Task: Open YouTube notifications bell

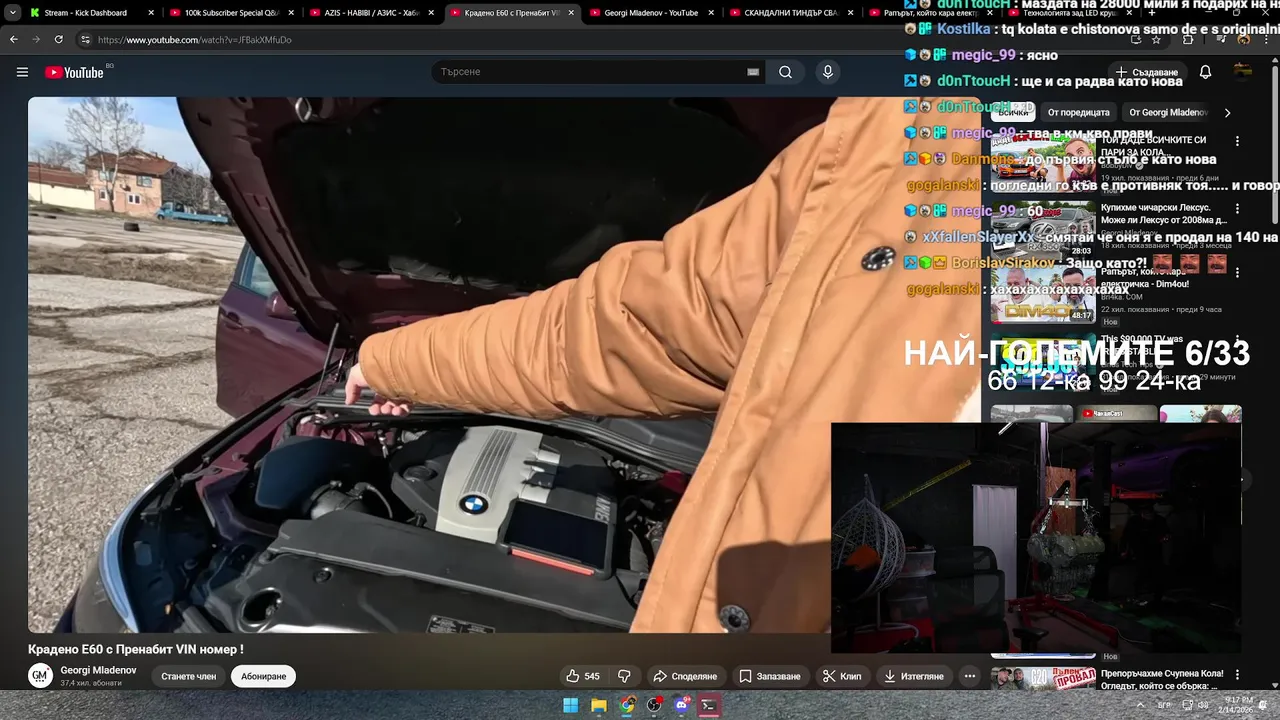Action: tap(1205, 72)
